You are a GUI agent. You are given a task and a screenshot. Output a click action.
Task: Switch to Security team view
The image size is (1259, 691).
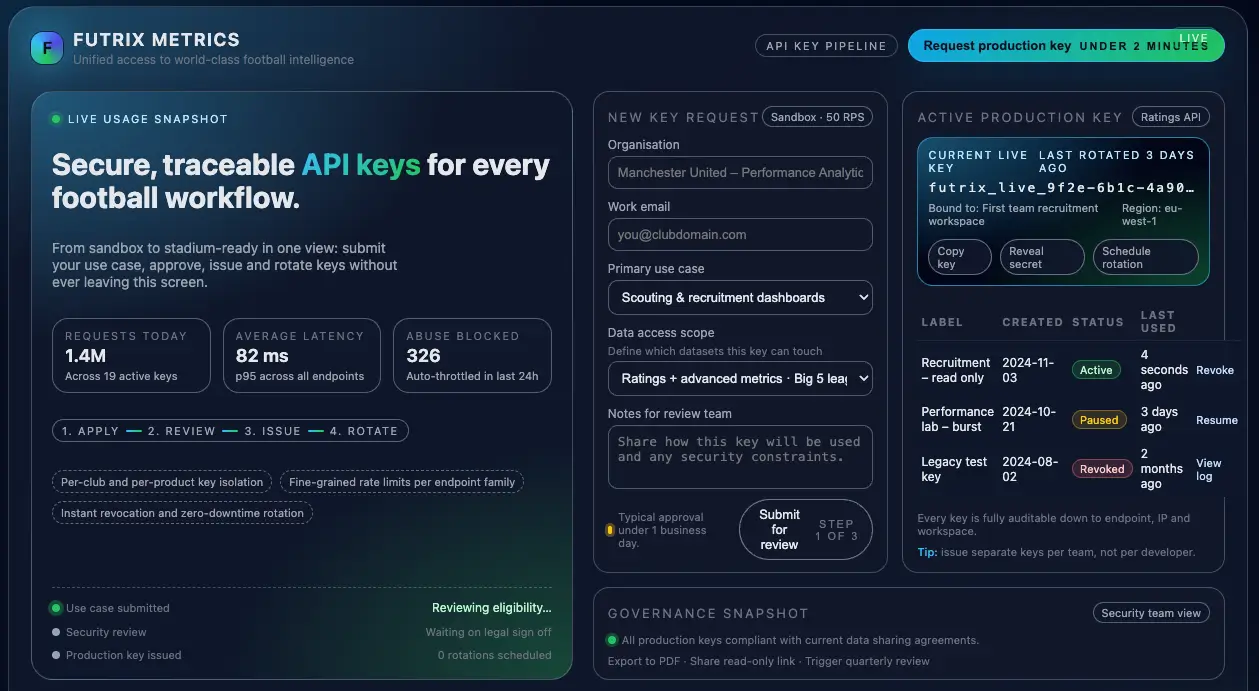(1151, 612)
